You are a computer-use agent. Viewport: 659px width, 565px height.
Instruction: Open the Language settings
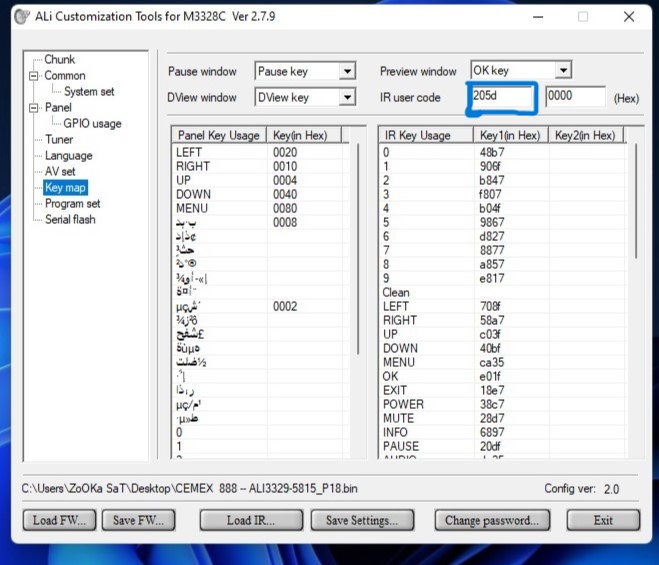(69, 156)
